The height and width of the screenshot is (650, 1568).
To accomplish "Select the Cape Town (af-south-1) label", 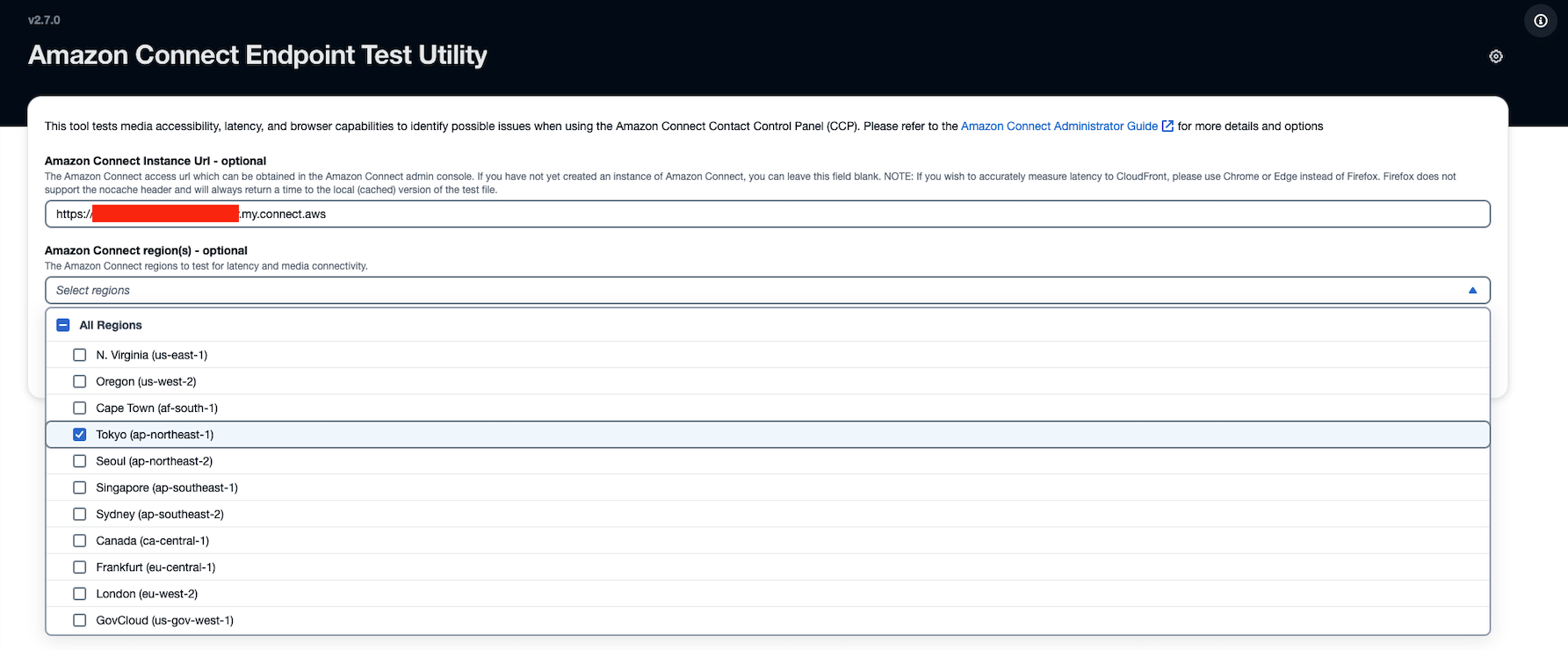I will pos(157,408).
